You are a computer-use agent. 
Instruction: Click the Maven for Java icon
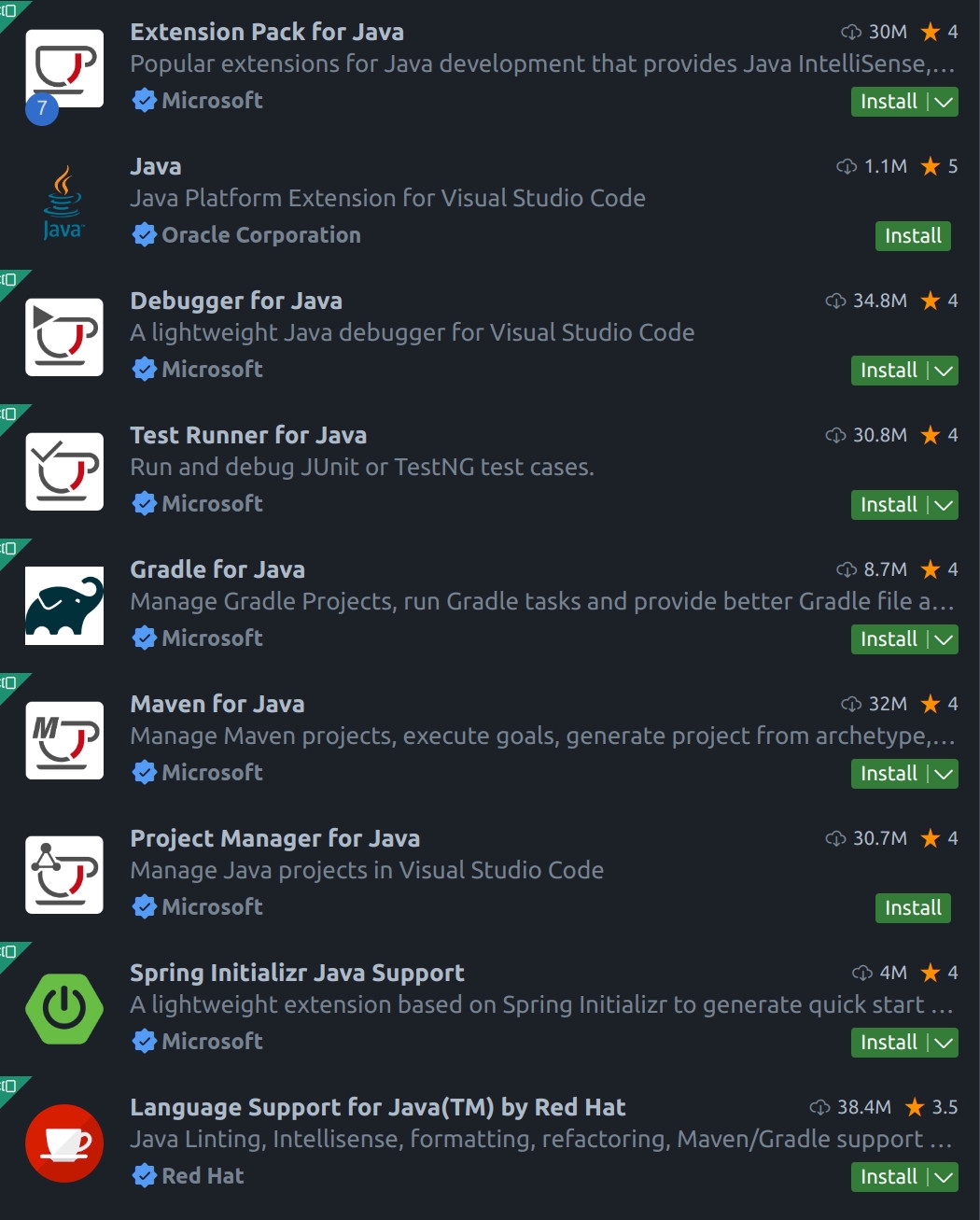coord(64,740)
